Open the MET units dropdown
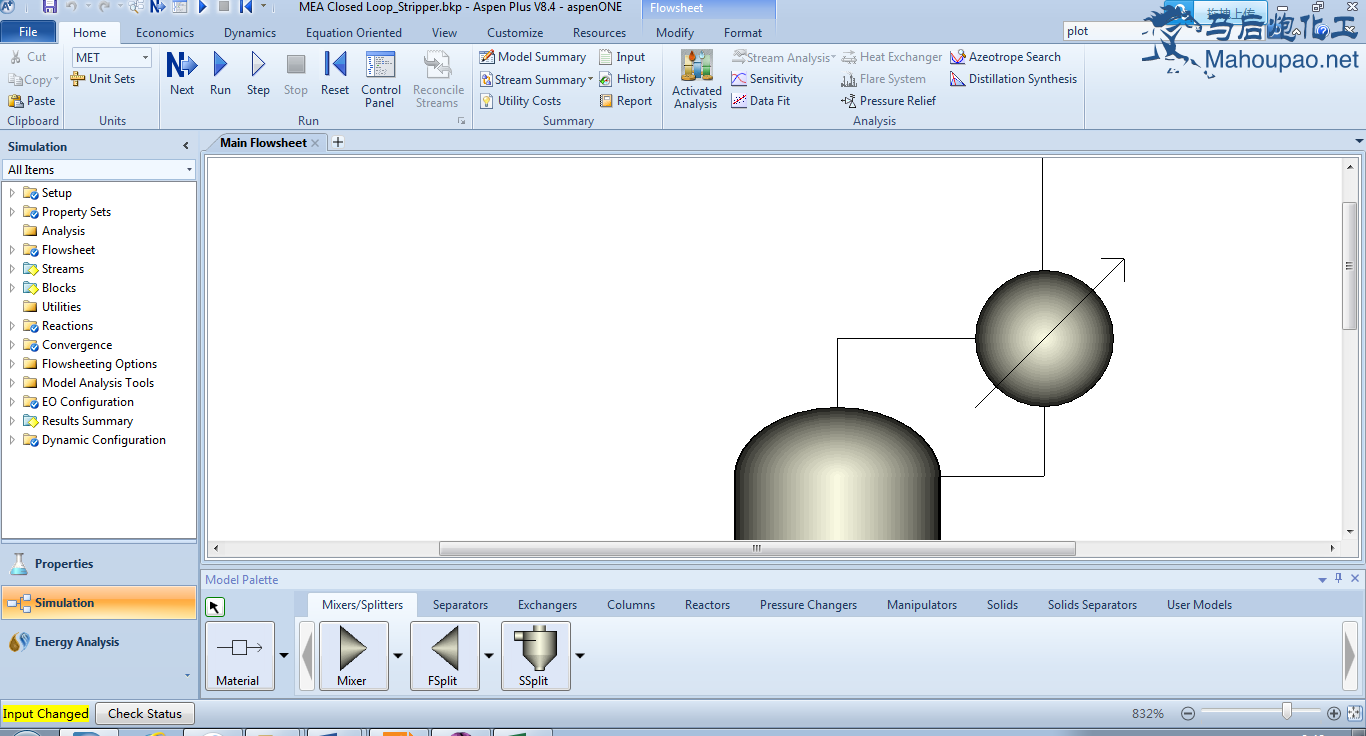Viewport: 1366px width, 736px height. (x=145, y=58)
